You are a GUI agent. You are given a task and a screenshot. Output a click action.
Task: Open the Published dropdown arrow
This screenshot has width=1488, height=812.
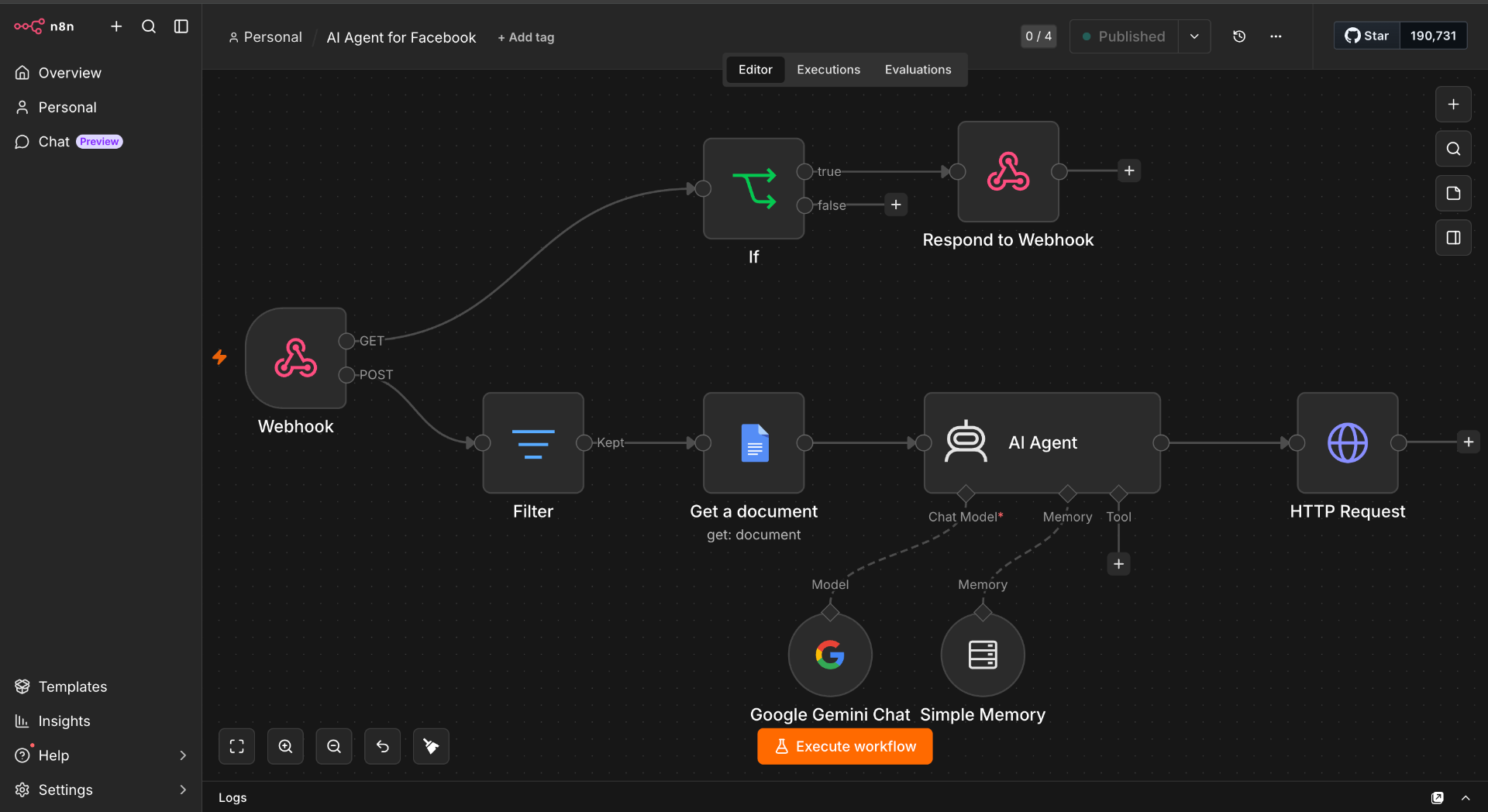[1194, 36]
